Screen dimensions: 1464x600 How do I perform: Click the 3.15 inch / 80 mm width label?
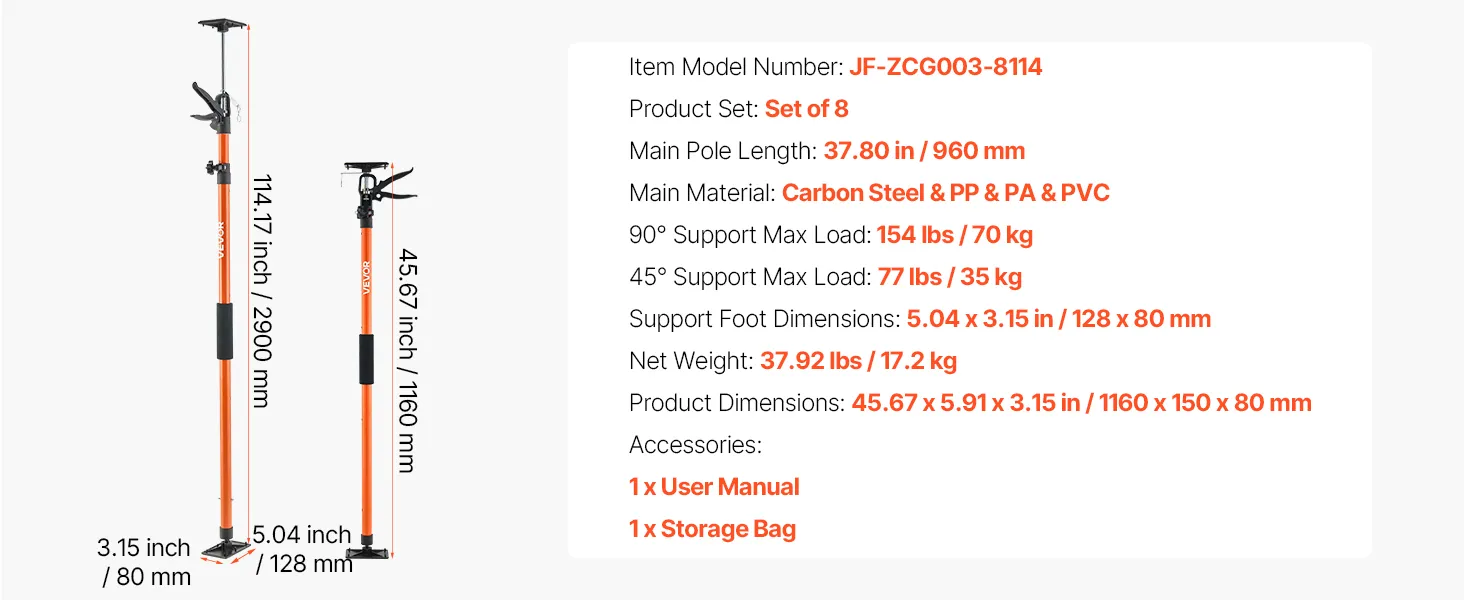pos(144,562)
